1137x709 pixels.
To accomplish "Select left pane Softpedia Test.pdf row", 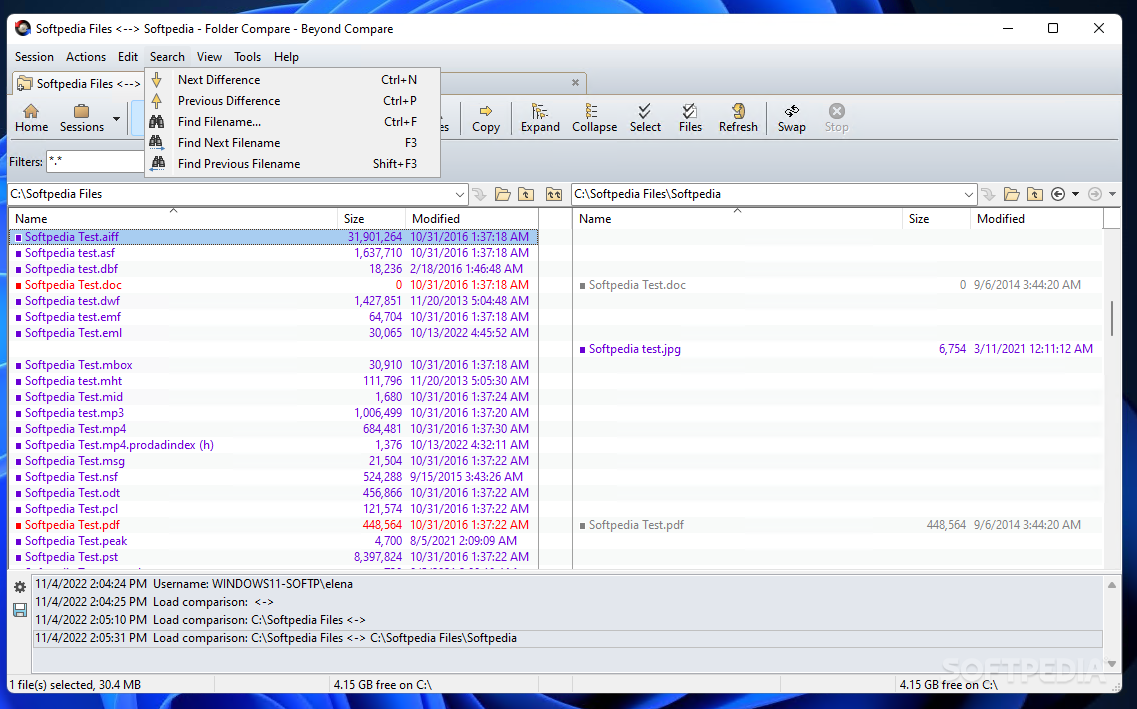I will pyautogui.click(x=273, y=525).
